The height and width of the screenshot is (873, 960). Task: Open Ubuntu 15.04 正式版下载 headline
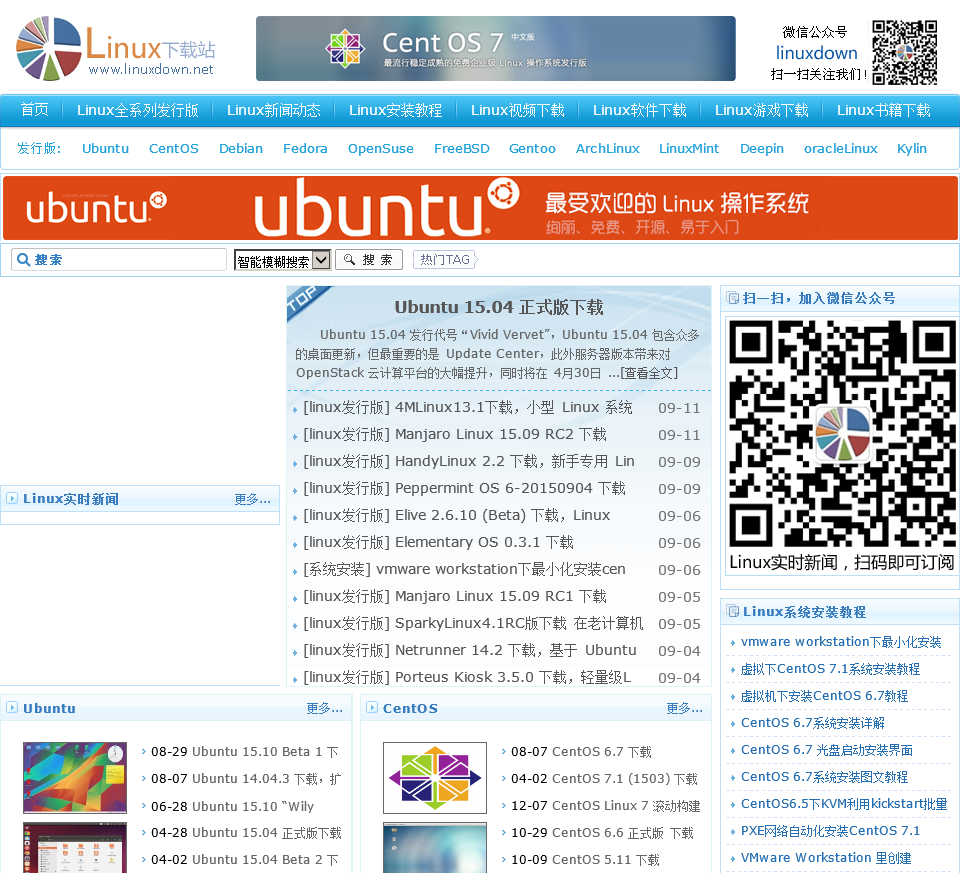(498, 307)
